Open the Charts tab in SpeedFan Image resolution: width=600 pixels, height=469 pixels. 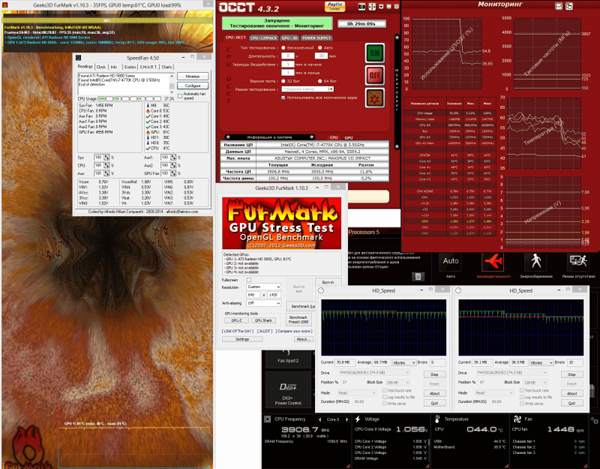[x=167, y=67]
